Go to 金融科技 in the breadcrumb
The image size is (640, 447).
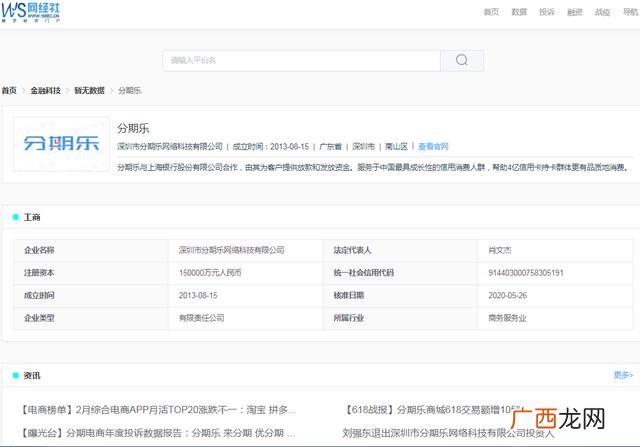click(x=45, y=90)
